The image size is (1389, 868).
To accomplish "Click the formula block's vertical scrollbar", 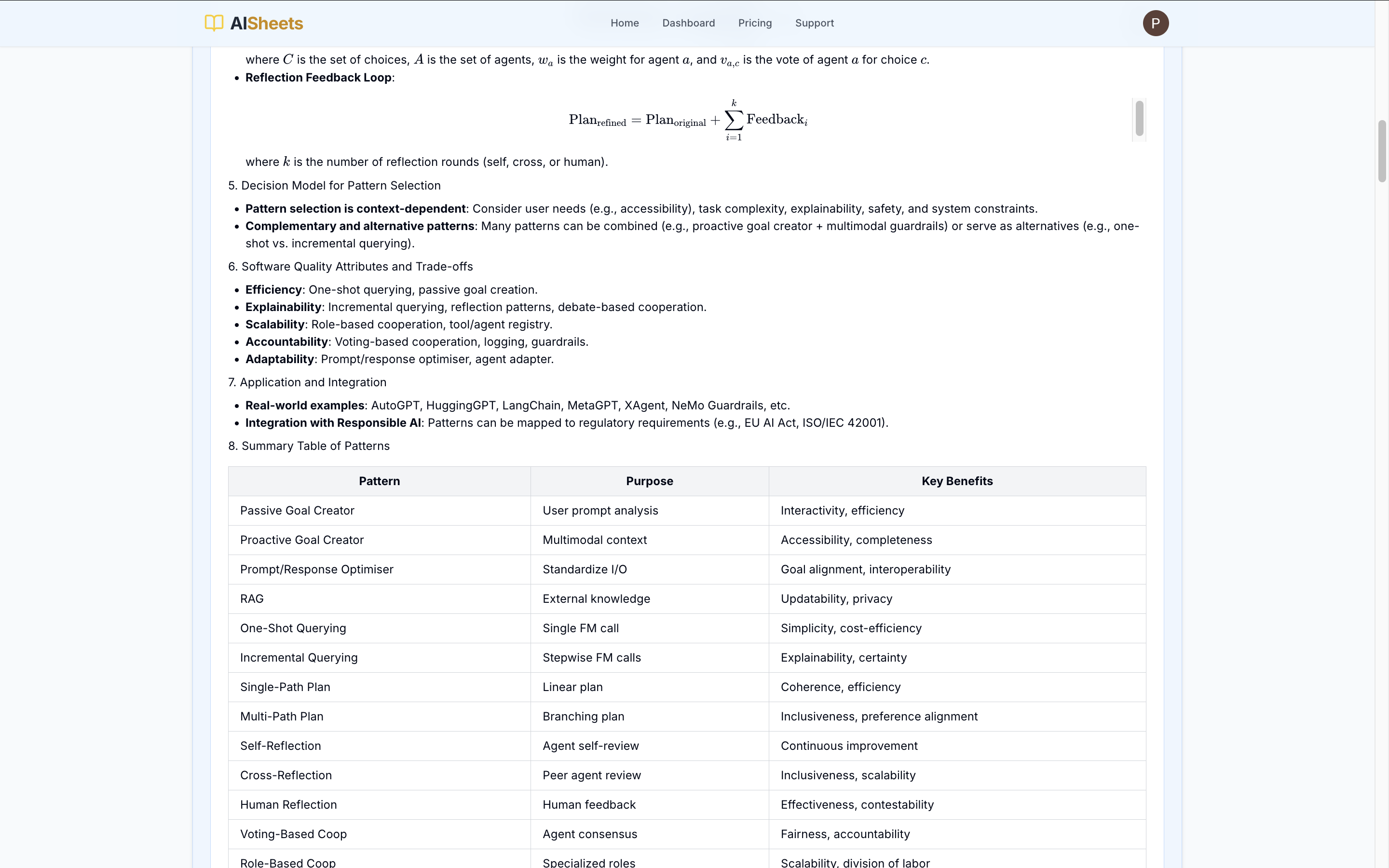I will coord(1139,118).
